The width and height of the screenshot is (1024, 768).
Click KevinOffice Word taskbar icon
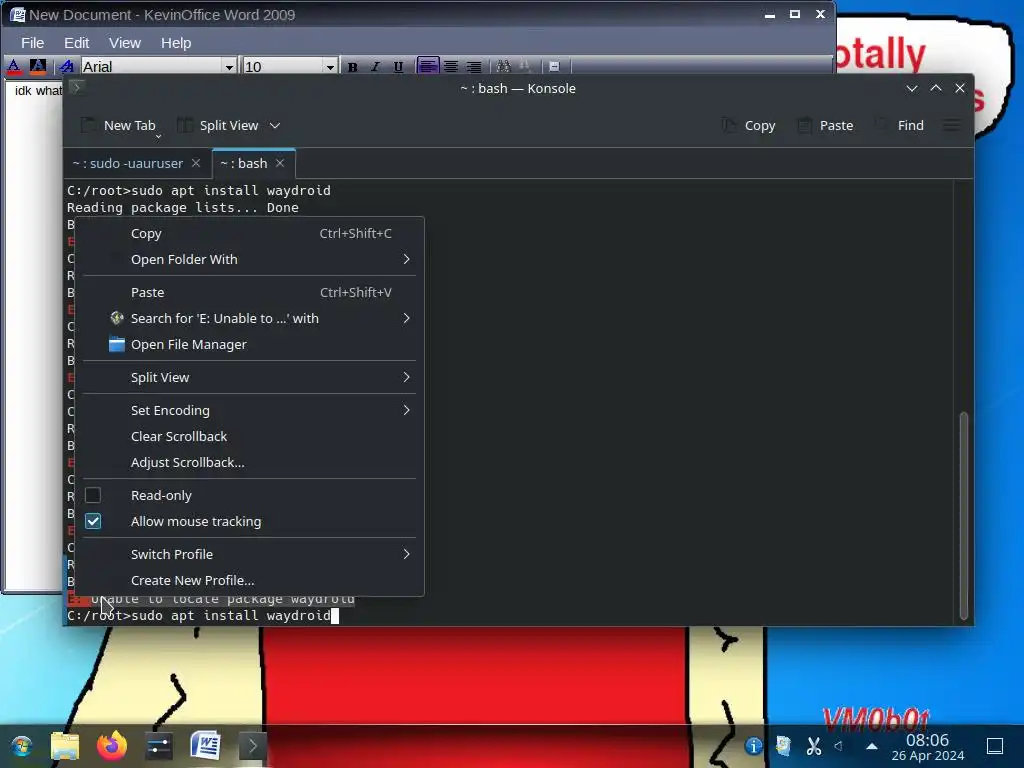click(205, 746)
